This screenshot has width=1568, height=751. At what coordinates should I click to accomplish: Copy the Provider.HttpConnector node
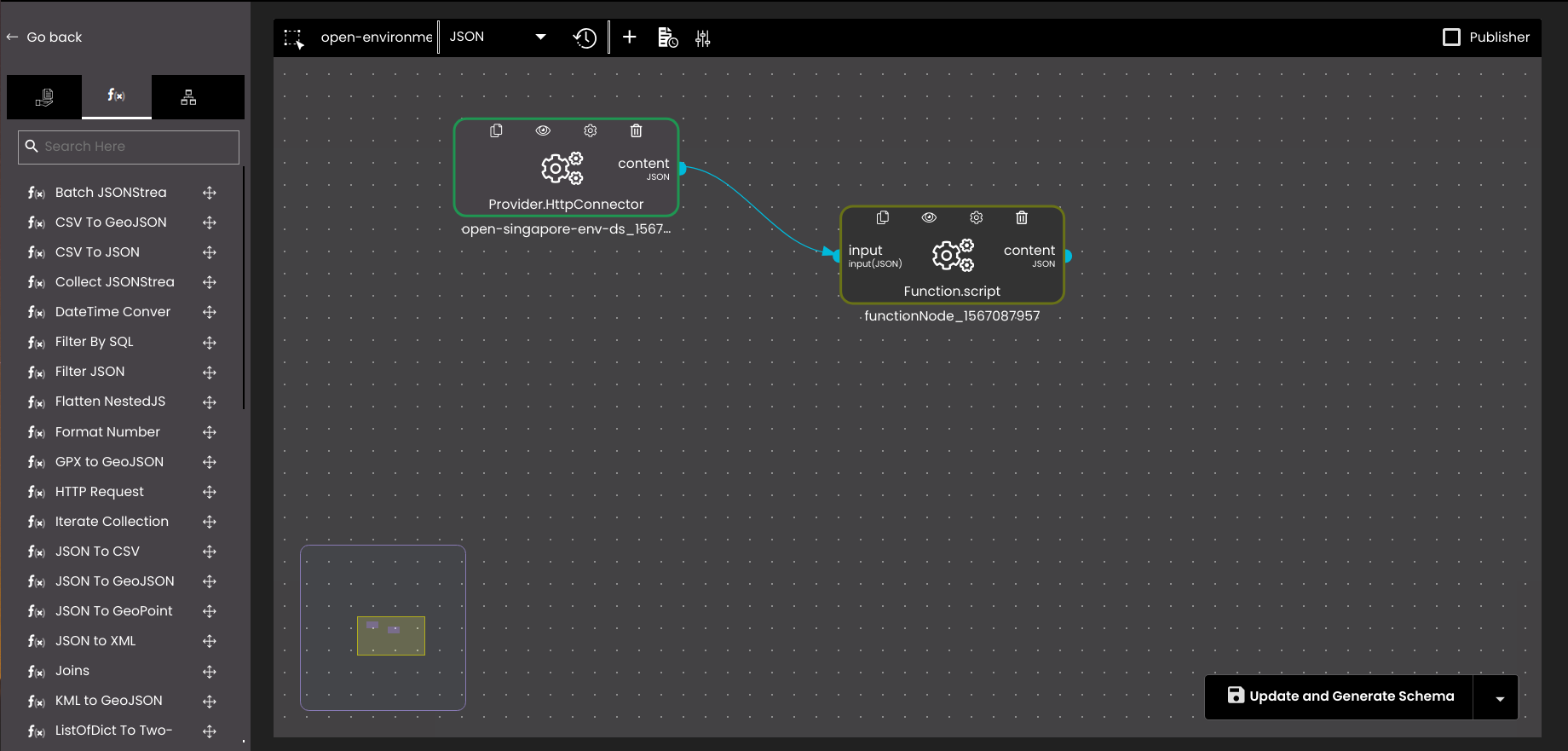pyautogui.click(x=496, y=130)
